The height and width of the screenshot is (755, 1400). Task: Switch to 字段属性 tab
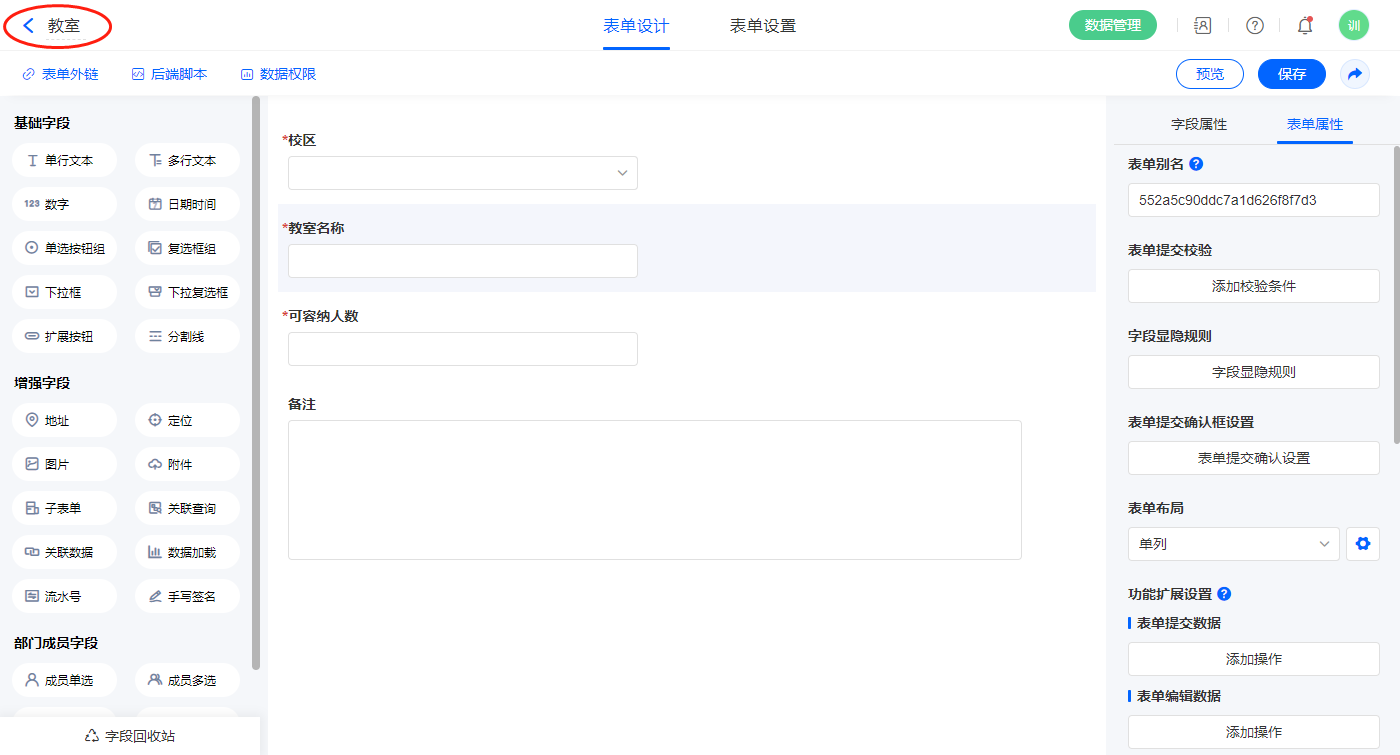click(x=1198, y=124)
